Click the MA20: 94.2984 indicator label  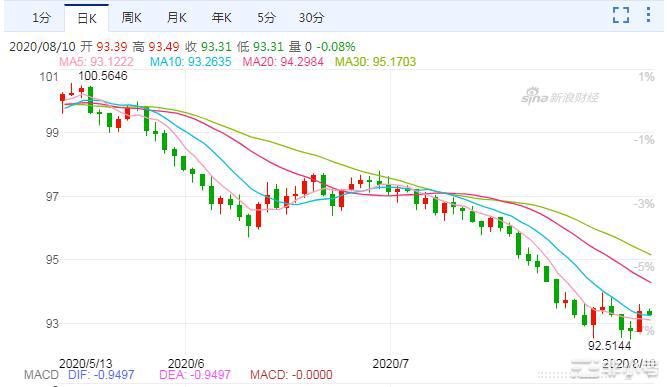click(283, 62)
